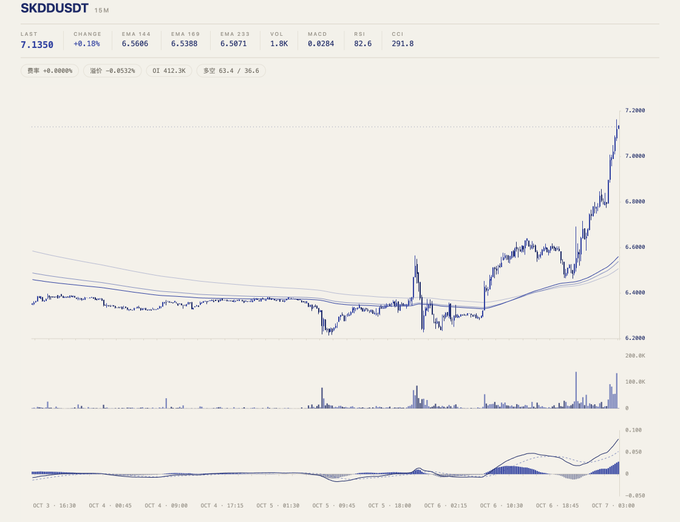Click the OCT 7 · 03:00 time label
680x522 pixels.
[613, 506]
